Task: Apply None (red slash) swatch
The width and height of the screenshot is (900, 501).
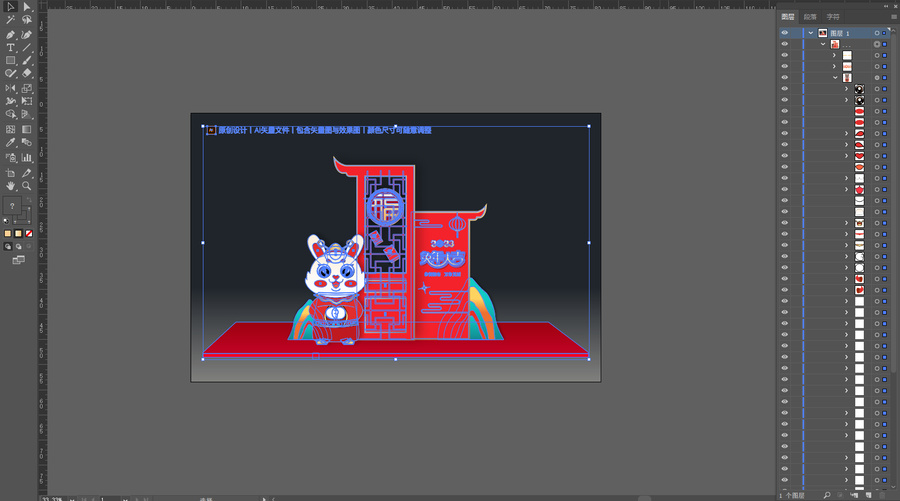Action: click(x=29, y=234)
